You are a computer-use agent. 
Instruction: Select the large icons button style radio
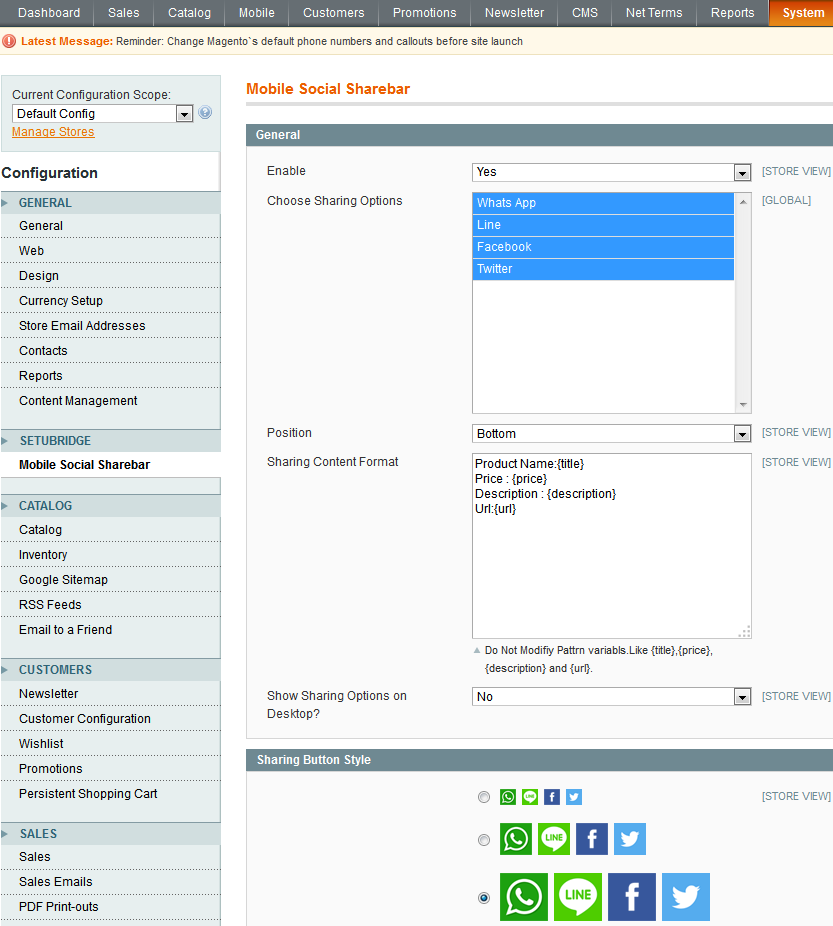(x=484, y=898)
